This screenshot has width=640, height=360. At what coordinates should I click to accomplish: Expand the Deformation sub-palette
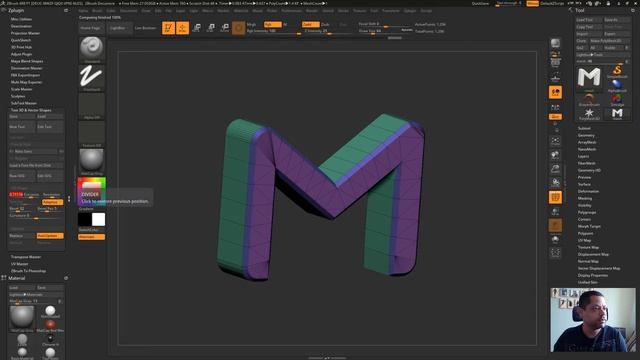[x=588, y=191]
